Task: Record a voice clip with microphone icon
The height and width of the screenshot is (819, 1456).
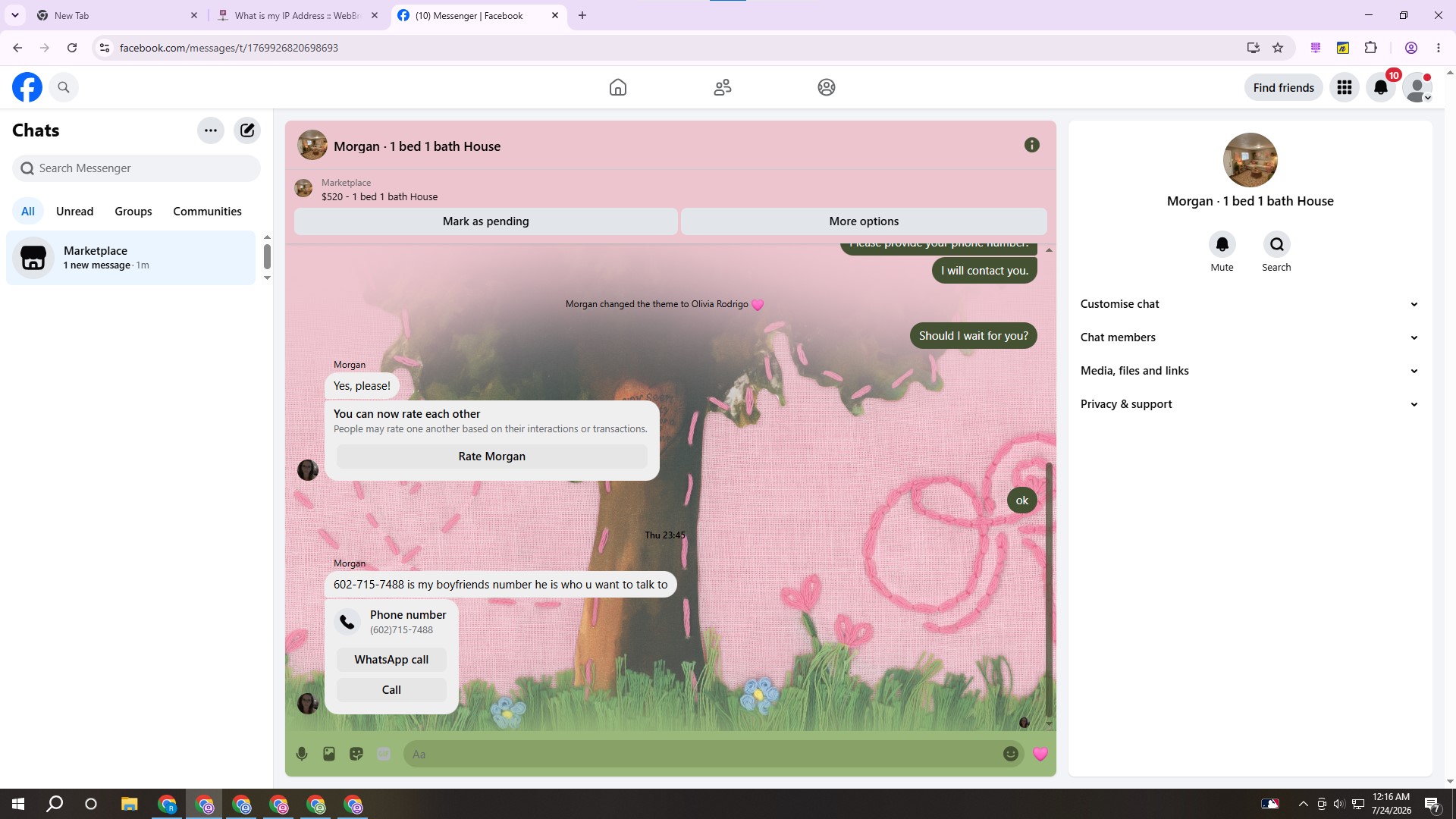Action: pyautogui.click(x=302, y=754)
